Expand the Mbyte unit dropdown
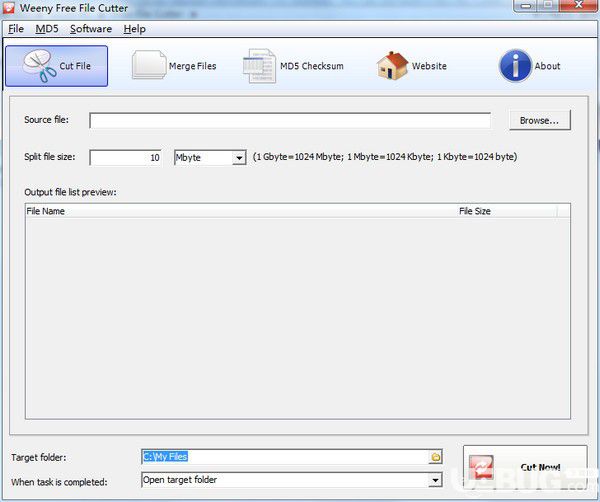600x502 pixels. click(x=239, y=157)
